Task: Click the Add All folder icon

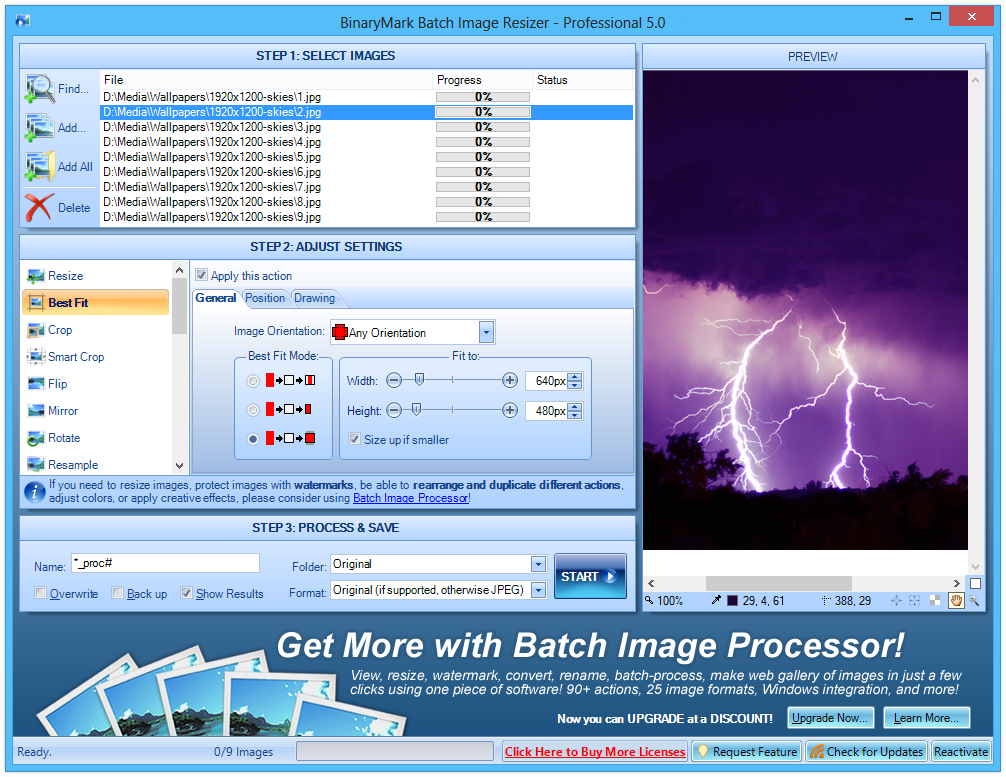Action: (x=40, y=167)
